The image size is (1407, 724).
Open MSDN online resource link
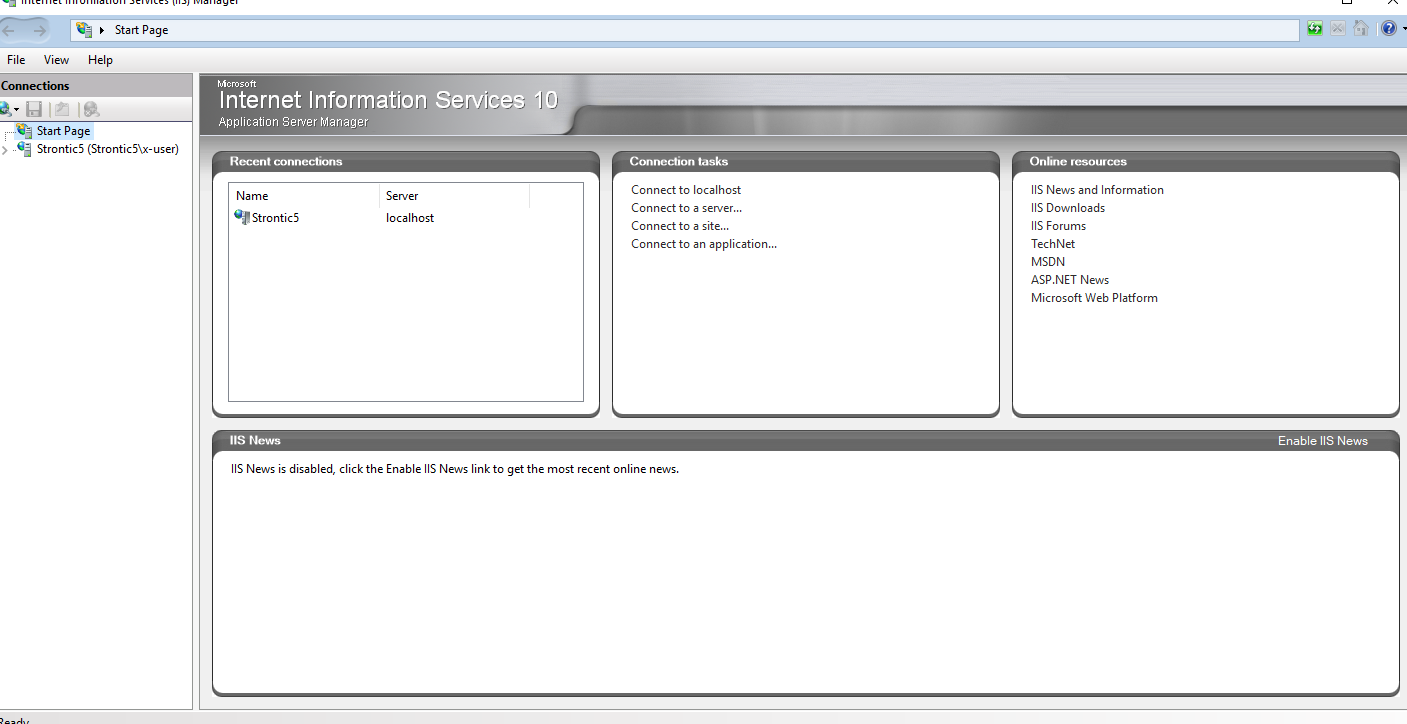(1048, 262)
